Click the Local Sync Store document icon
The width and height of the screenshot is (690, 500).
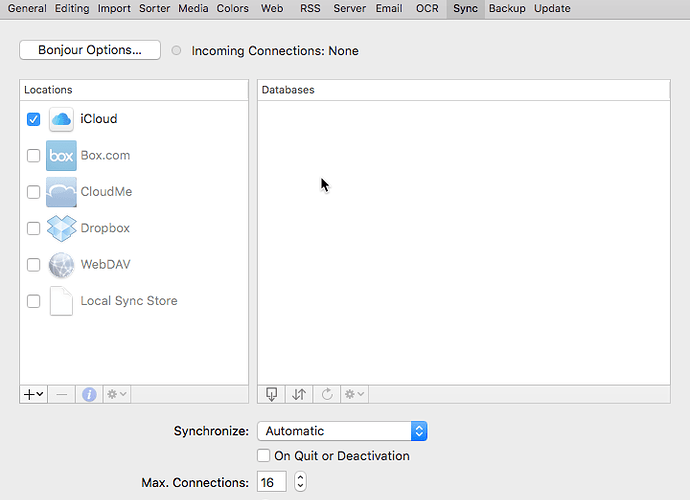[61, 301]
